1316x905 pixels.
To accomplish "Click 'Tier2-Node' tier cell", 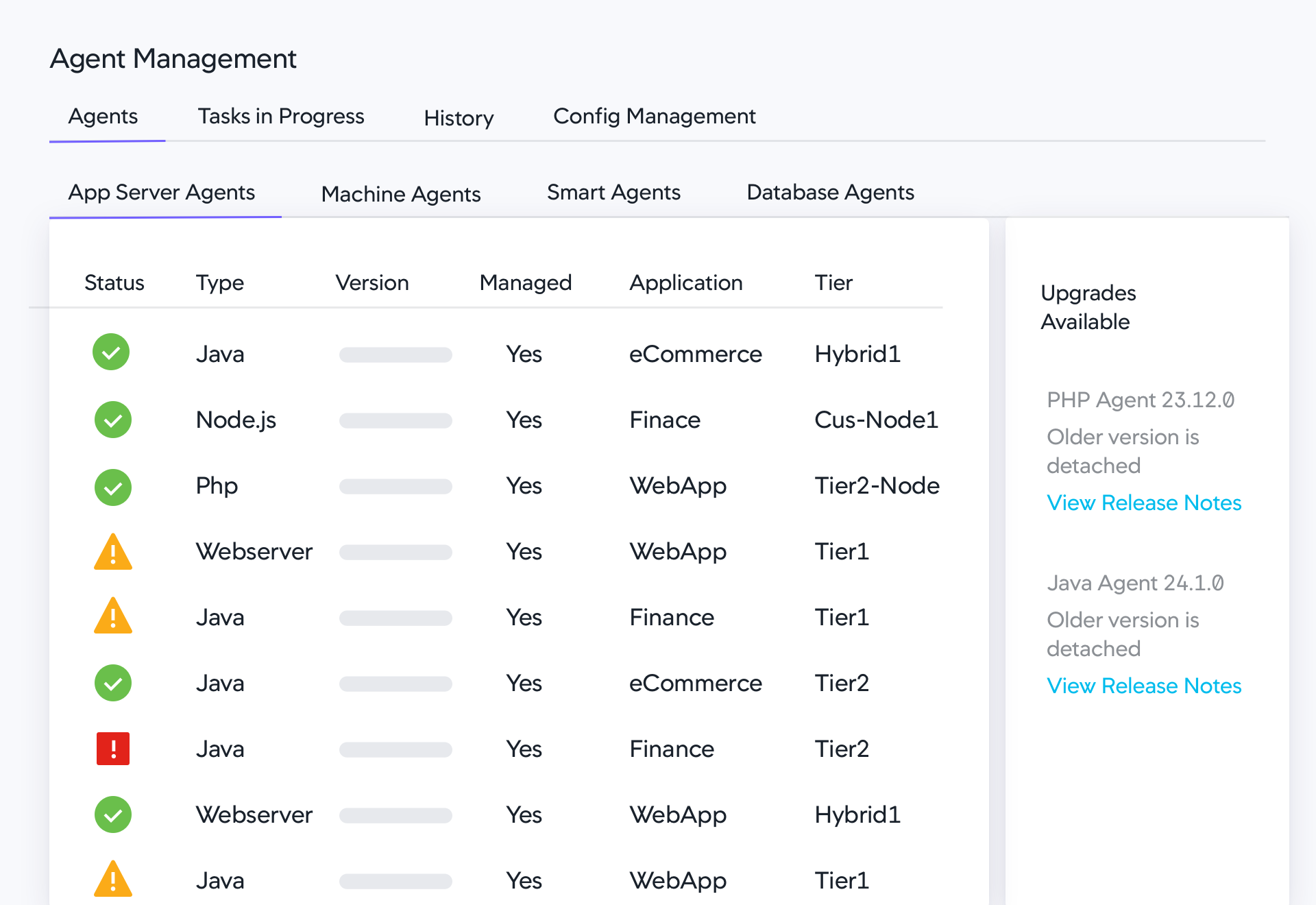I will (x=877, y=486).
